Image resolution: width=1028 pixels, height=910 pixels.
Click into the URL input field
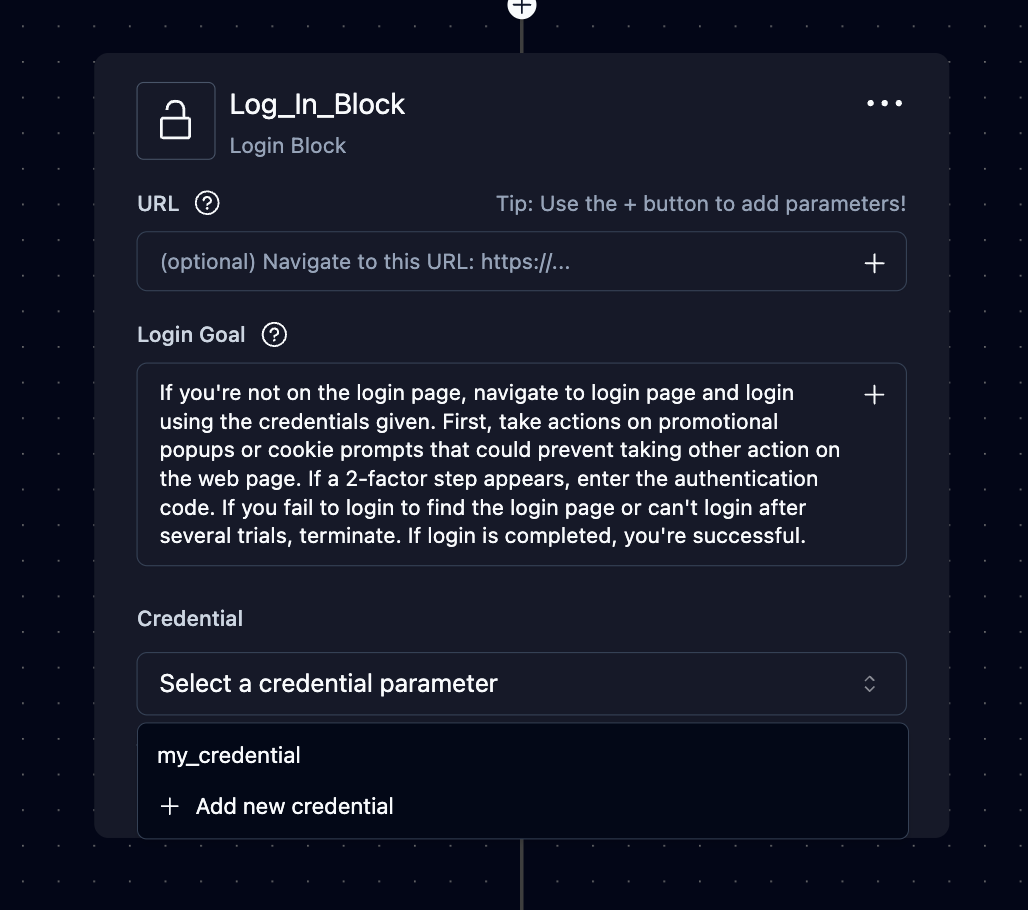pos(500,262)
